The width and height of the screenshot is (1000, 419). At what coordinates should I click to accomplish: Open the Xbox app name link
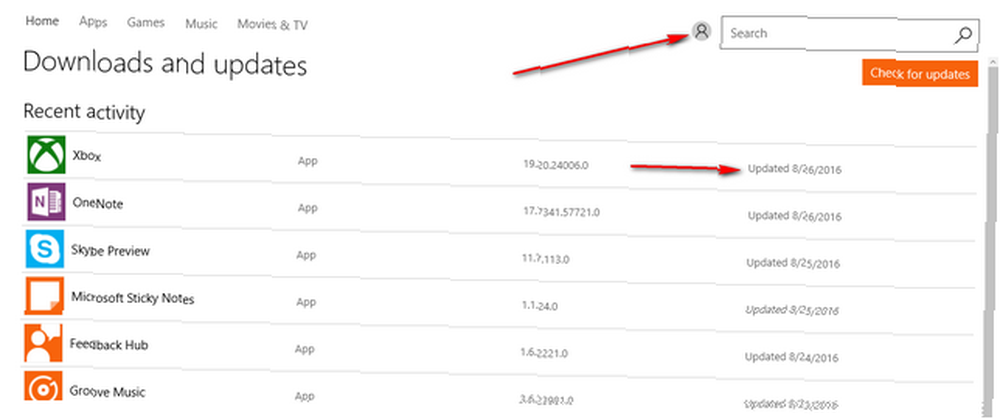(86, 157)
